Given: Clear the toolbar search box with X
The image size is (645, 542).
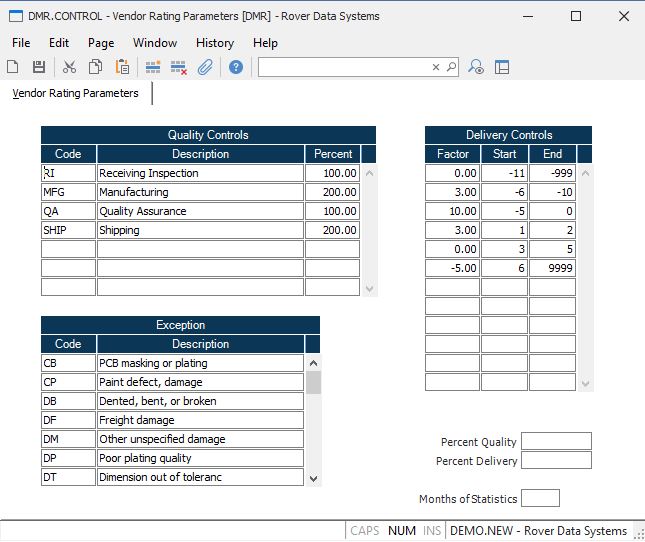Looking at the screenshot, I should coord(436,67).
